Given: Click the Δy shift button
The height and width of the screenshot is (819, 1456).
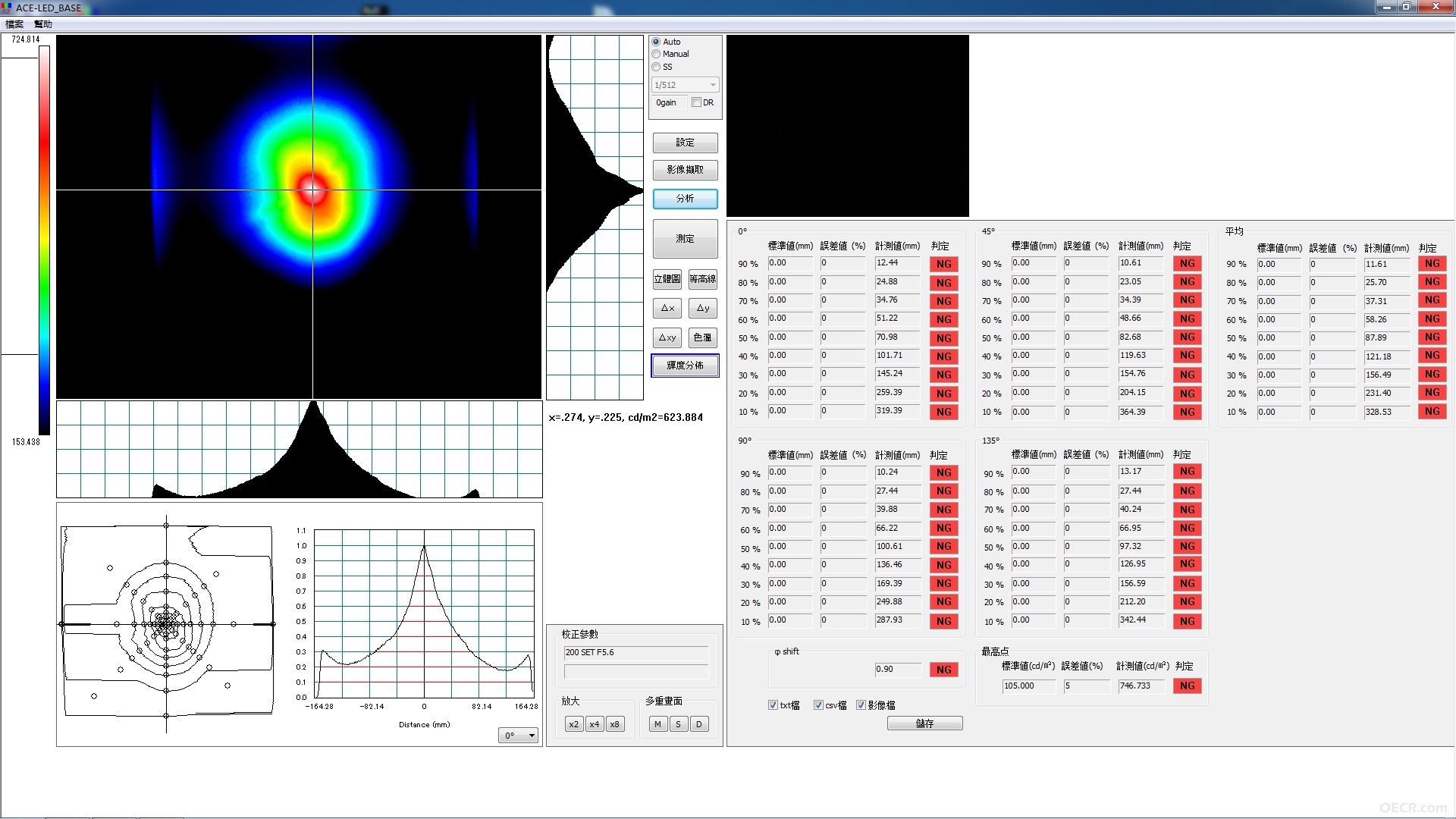Looking at the screenshot, I should tap(703, 309).
